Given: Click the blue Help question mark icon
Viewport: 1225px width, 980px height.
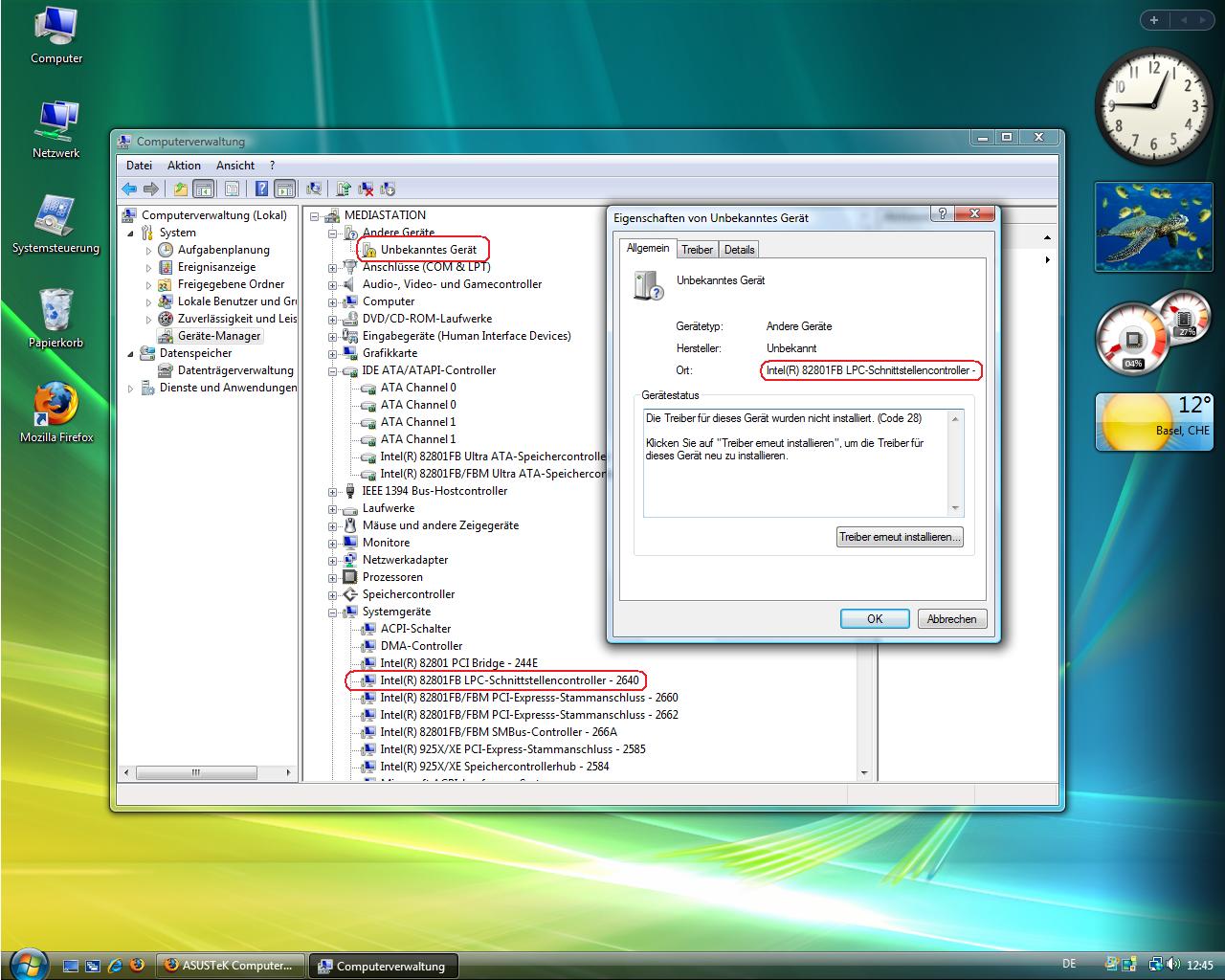Looking at the screenshot, I should pyautogui.click(x=260, y=189).
